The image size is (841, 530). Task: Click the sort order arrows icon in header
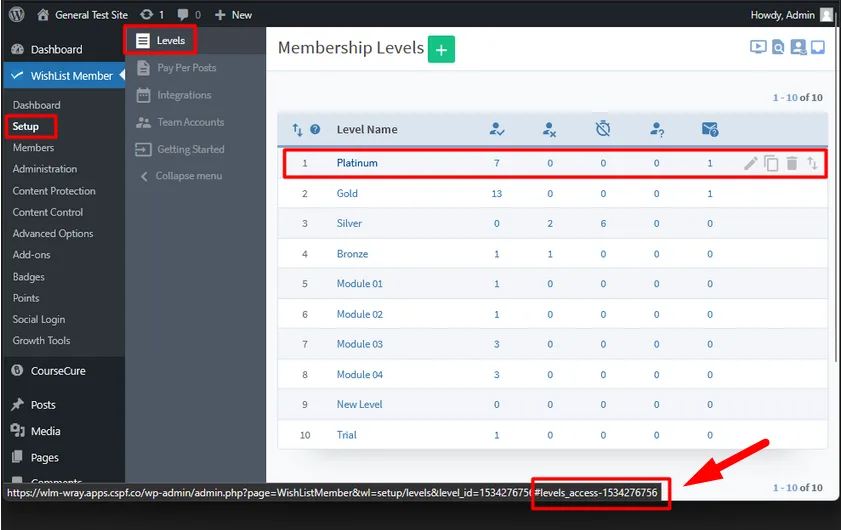coord(297,129)
